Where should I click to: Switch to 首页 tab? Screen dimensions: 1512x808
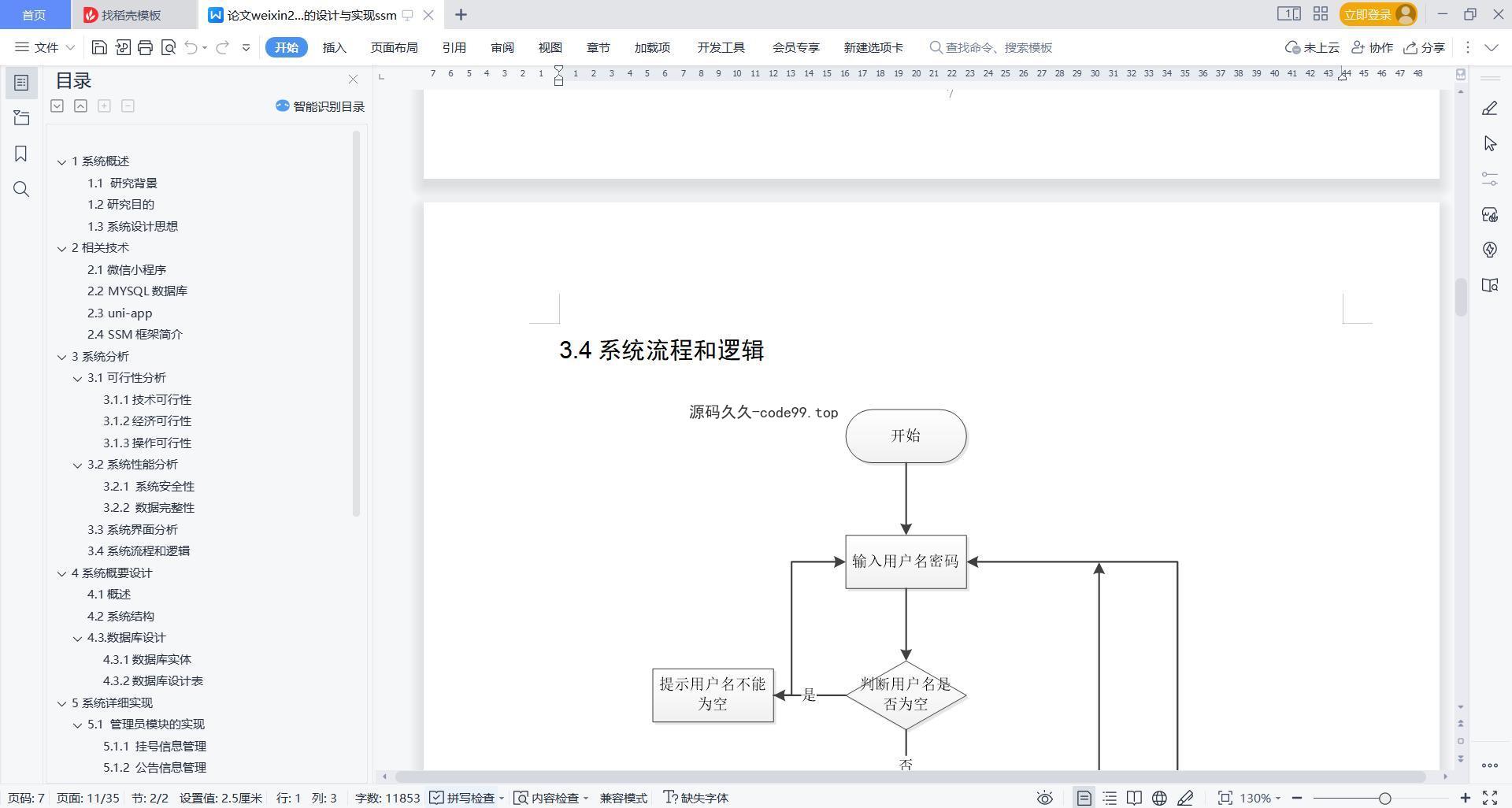point(34,15)
